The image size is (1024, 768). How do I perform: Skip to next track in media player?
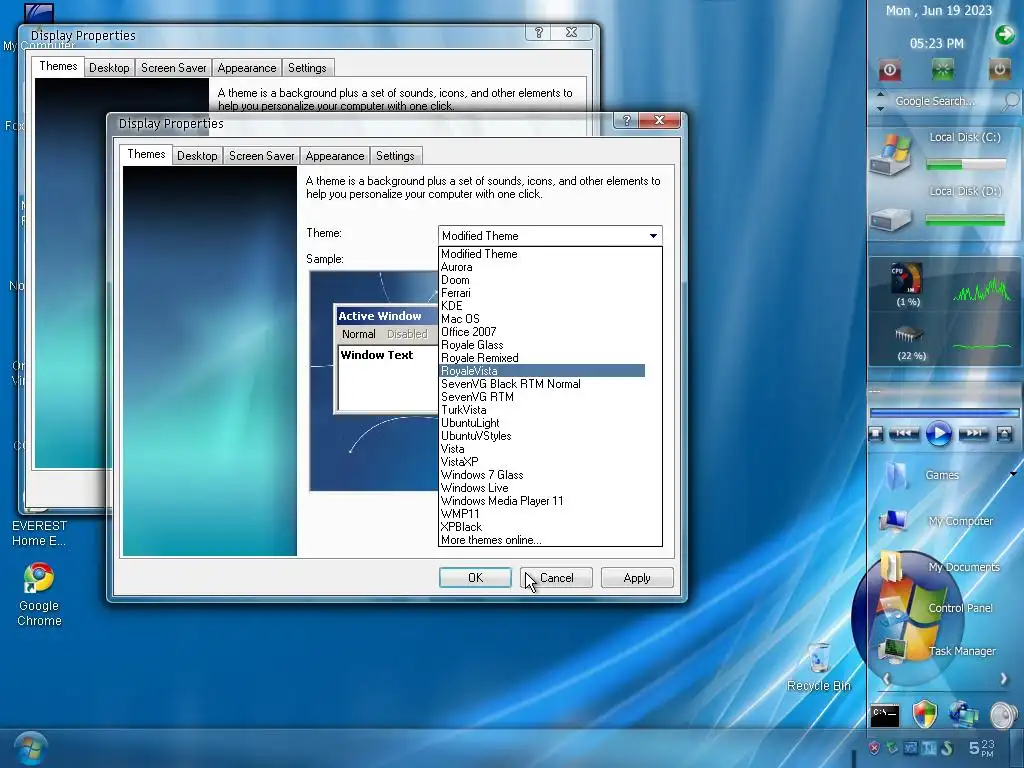tap(974, 434)
